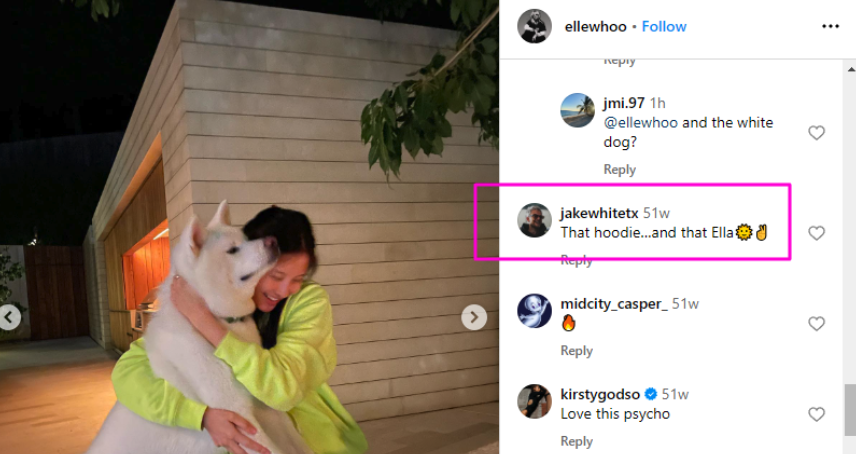The image size is (856, 454).
Task: Like midcity_casper_ fire comment heart
Action: point(816,324)
